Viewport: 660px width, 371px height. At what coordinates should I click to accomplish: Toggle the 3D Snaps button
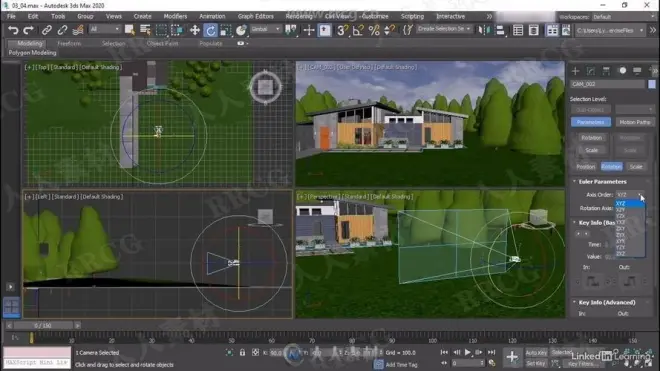(x=342, y=30)
